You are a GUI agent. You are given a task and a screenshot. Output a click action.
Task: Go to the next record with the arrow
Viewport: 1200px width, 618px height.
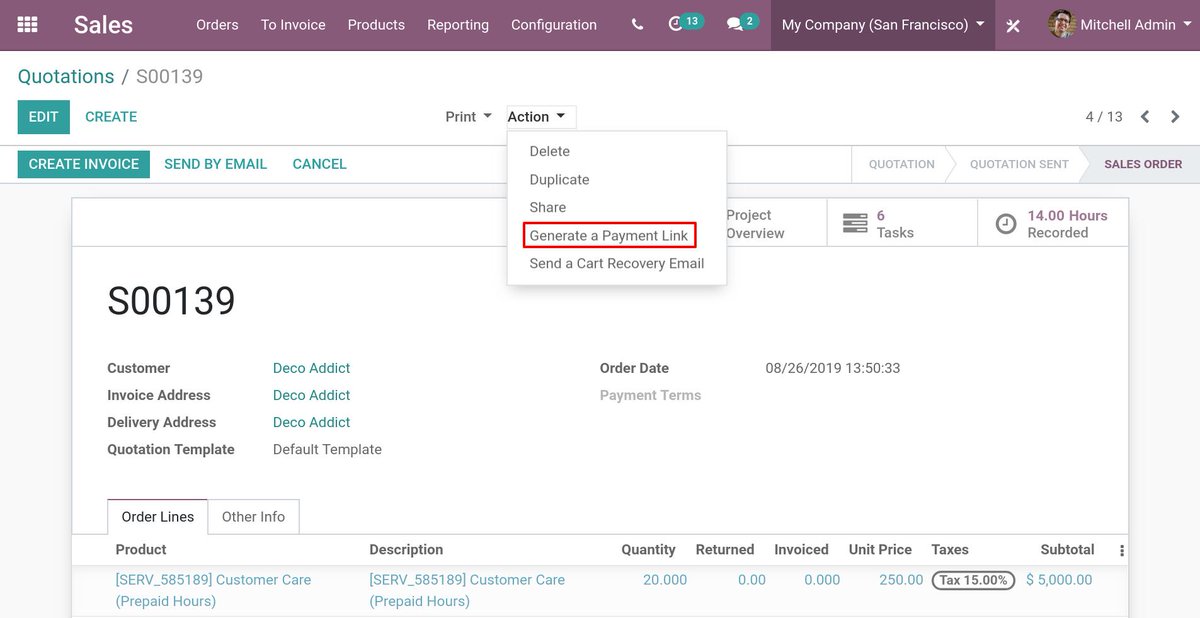1175,116
